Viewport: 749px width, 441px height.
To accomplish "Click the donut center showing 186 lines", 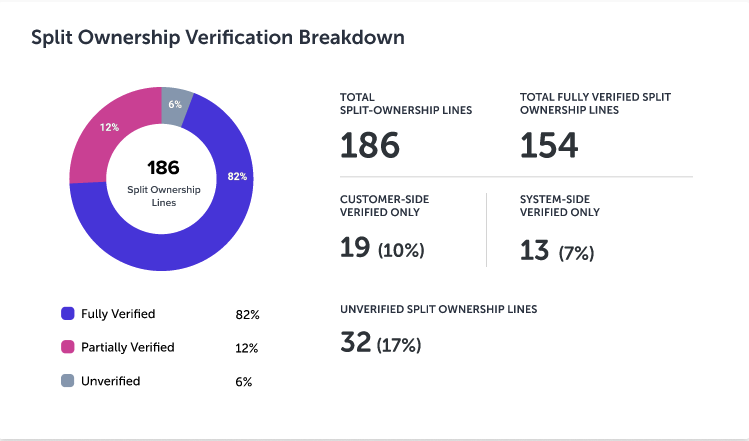I will pyautogui.click(x=163, y=180).
